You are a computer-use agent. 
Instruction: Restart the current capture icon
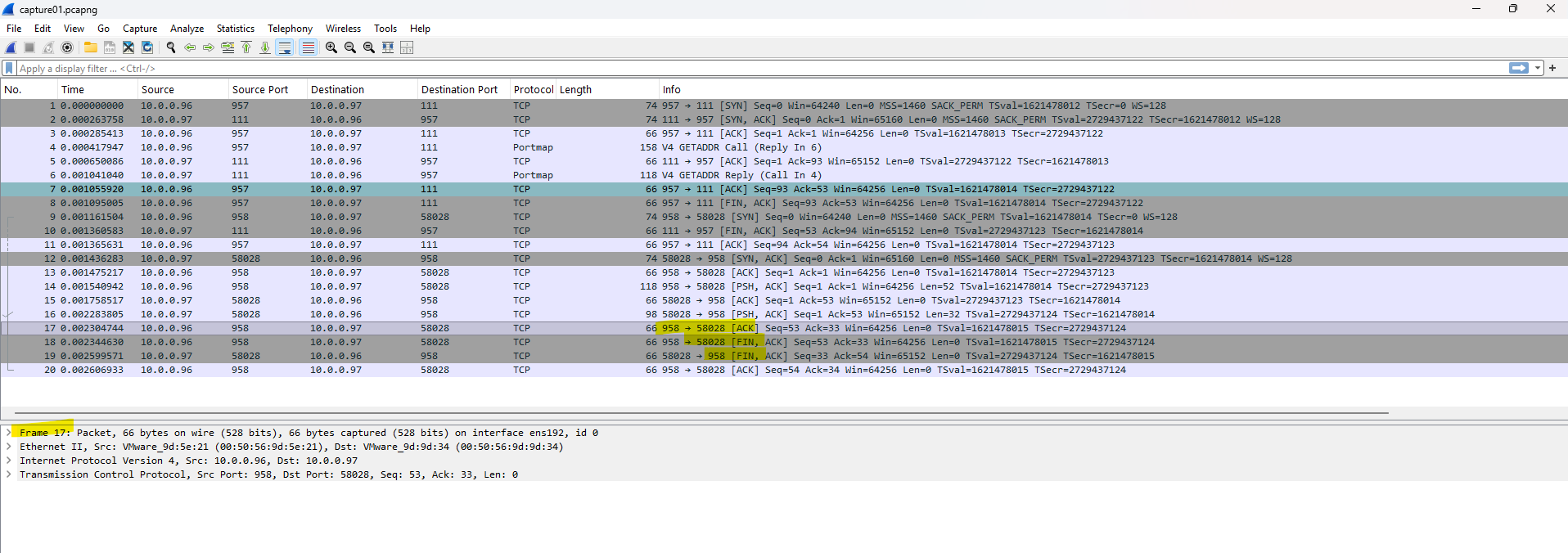48,47
